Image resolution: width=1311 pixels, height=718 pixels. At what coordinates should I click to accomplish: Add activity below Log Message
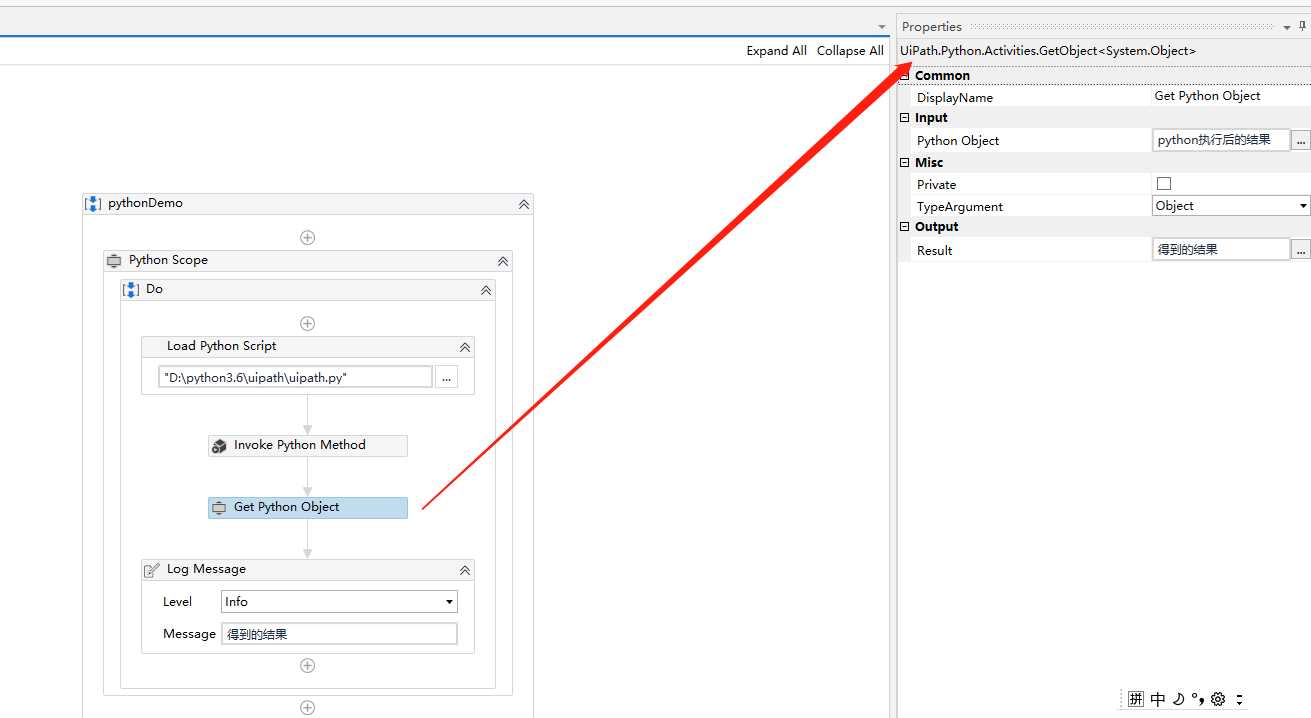[308, 666]
